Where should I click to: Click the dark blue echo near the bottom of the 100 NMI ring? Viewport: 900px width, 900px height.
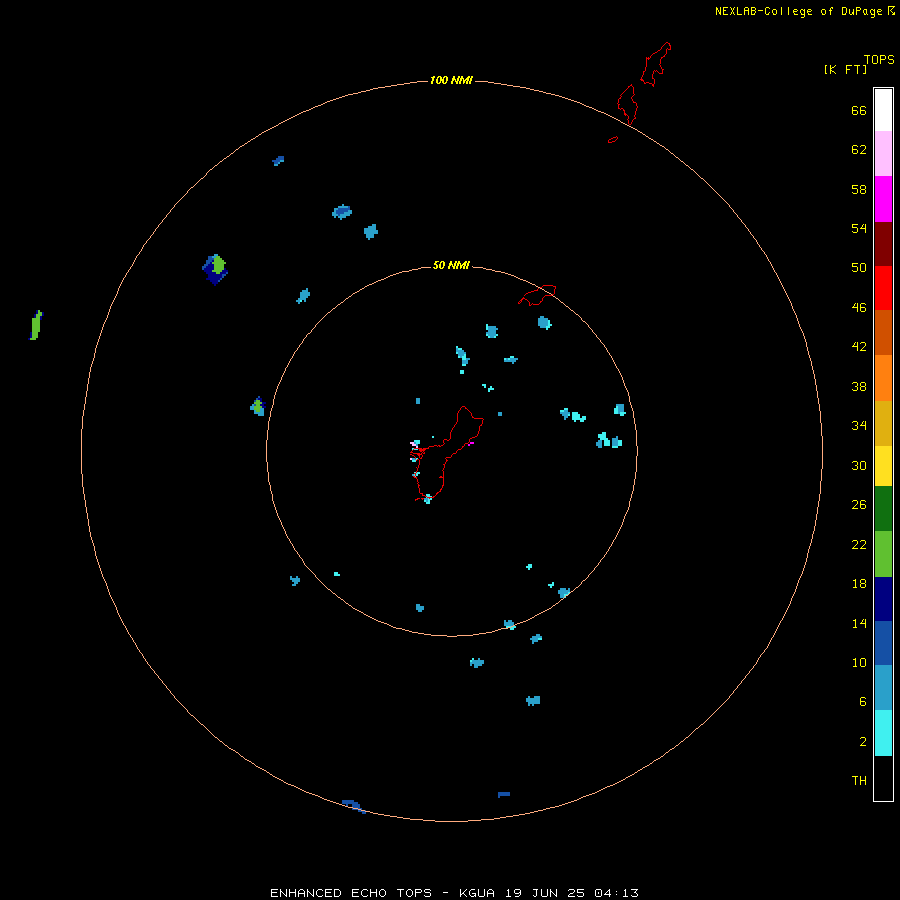(x=354, y=806)
